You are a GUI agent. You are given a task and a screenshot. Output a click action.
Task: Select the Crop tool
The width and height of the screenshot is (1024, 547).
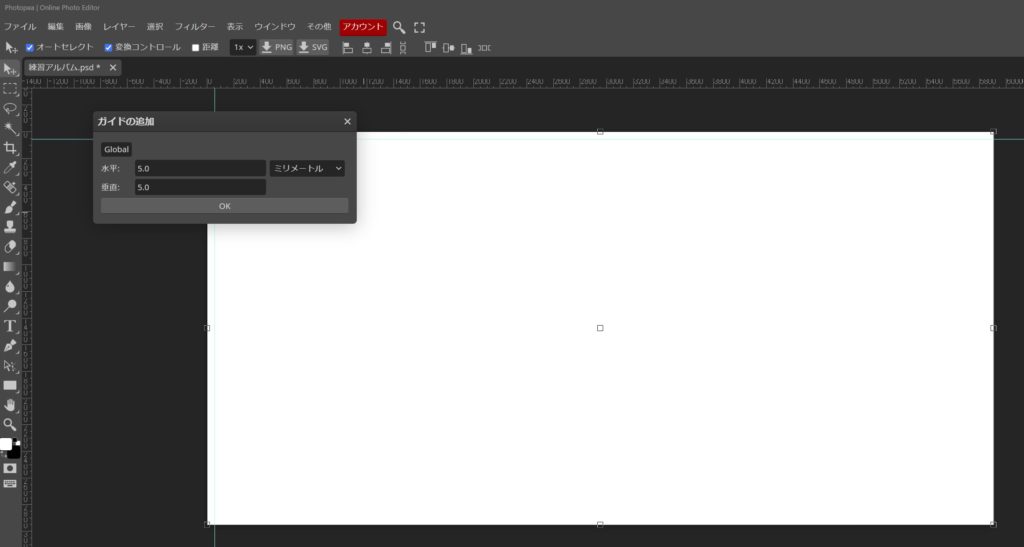10,147
